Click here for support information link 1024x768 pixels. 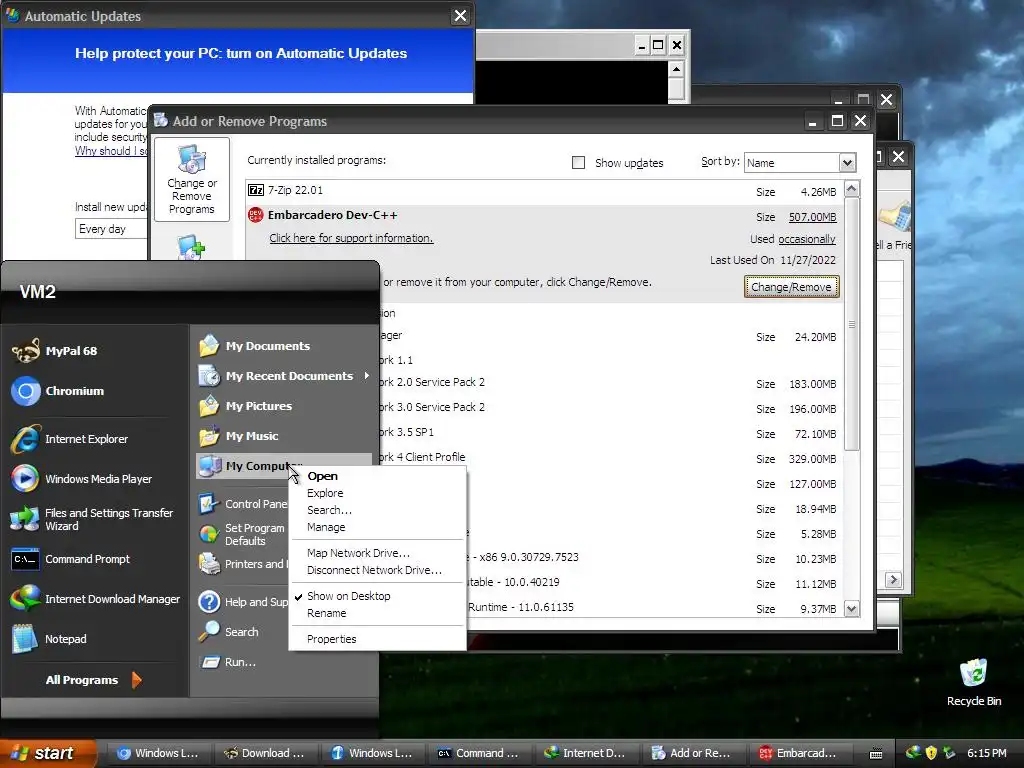pyautogui.click(x=351, y=238)
